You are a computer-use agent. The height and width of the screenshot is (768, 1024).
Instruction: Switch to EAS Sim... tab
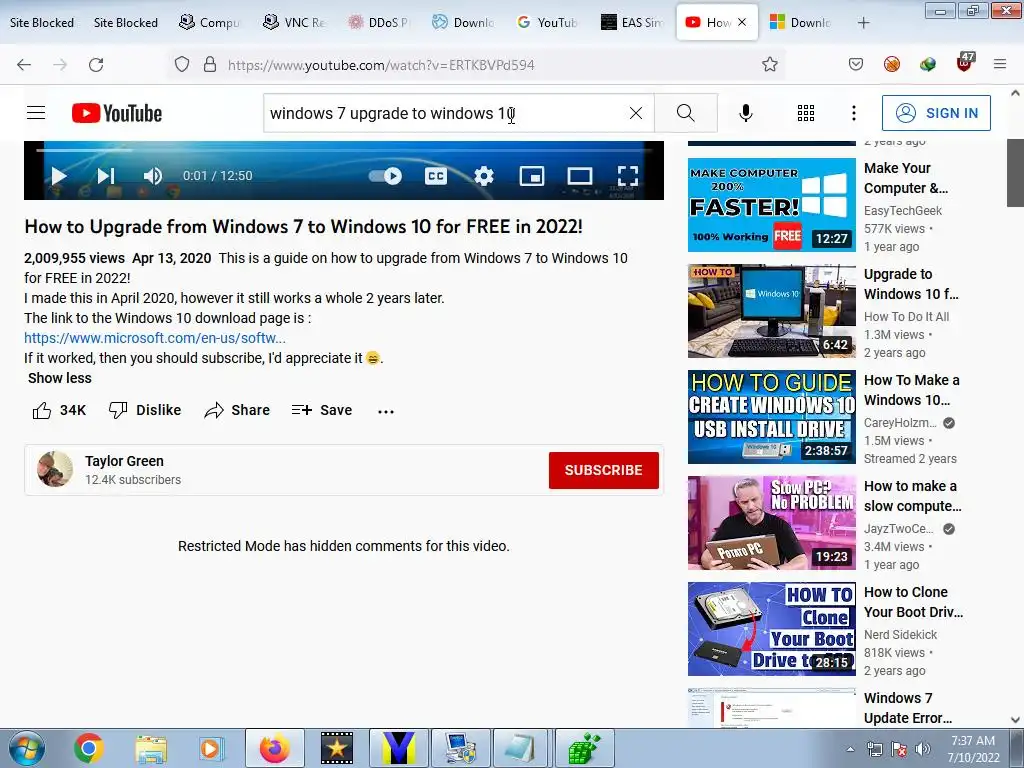[x=632, y=22]
